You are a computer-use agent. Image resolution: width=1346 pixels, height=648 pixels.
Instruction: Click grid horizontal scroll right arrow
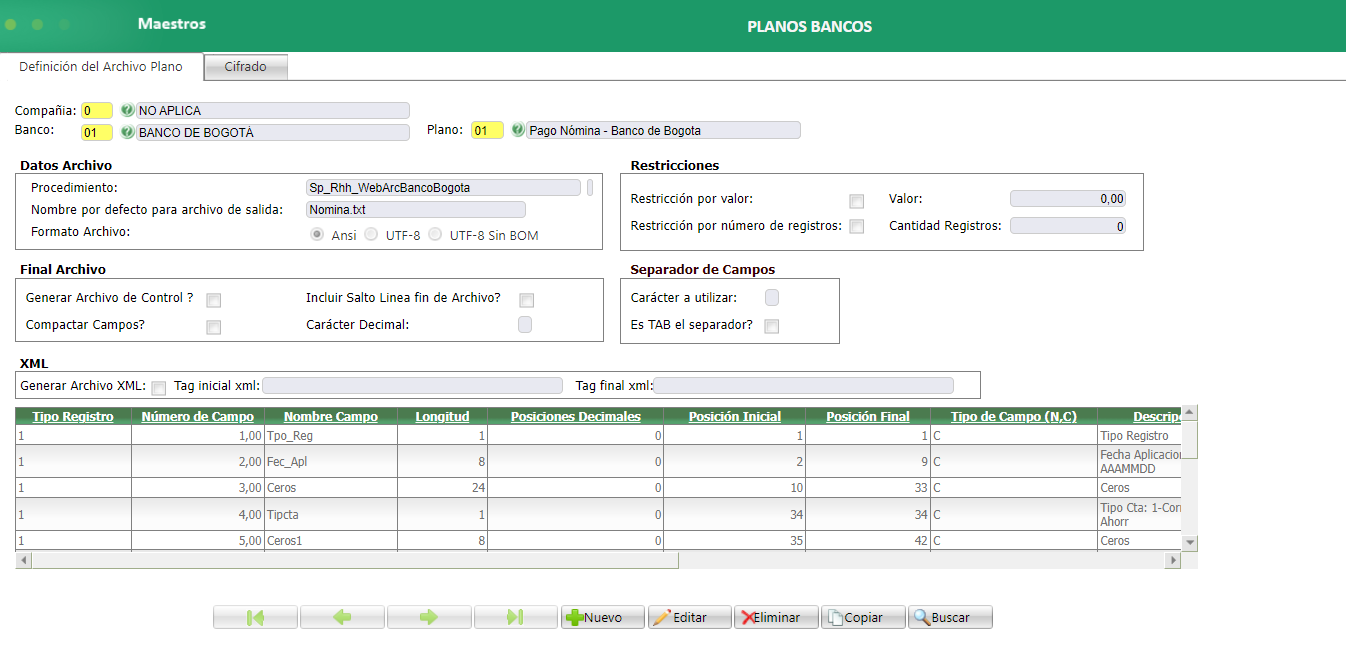[x=1173, y=561]
